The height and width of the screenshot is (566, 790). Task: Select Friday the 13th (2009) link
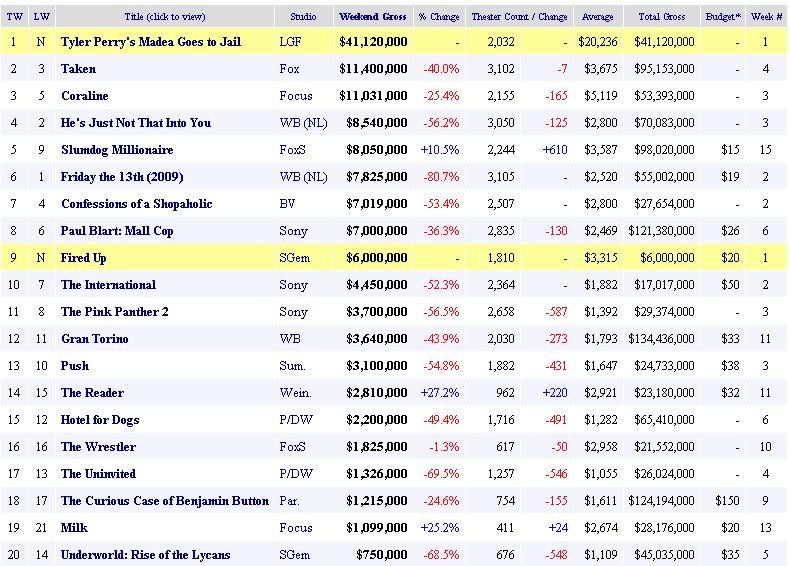click(x=116, y=177)
